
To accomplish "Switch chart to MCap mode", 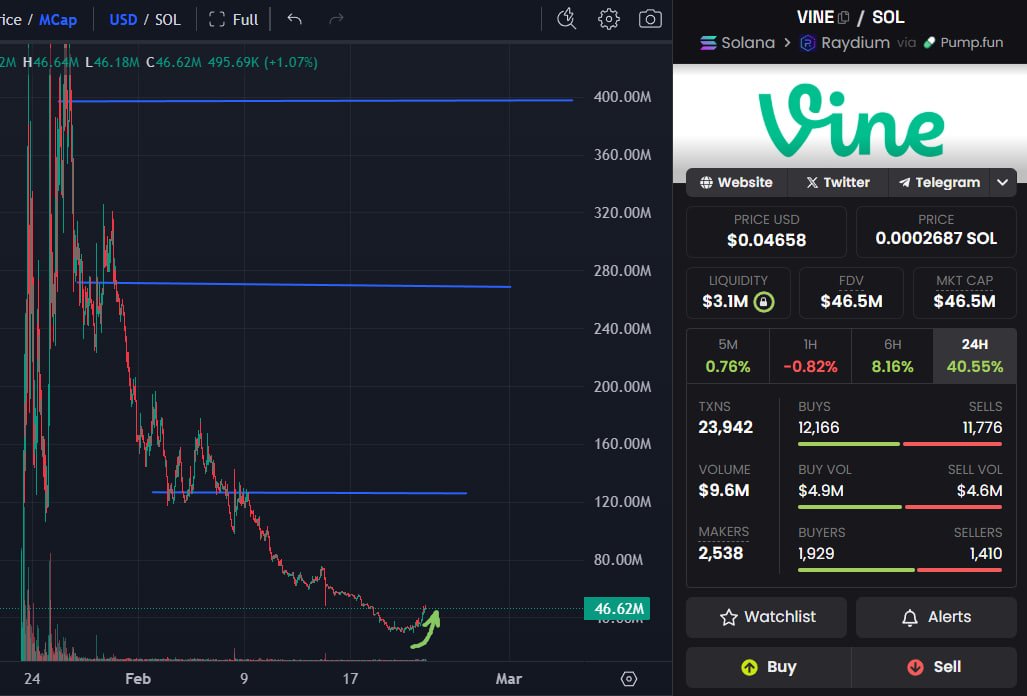I will point(58,20).
